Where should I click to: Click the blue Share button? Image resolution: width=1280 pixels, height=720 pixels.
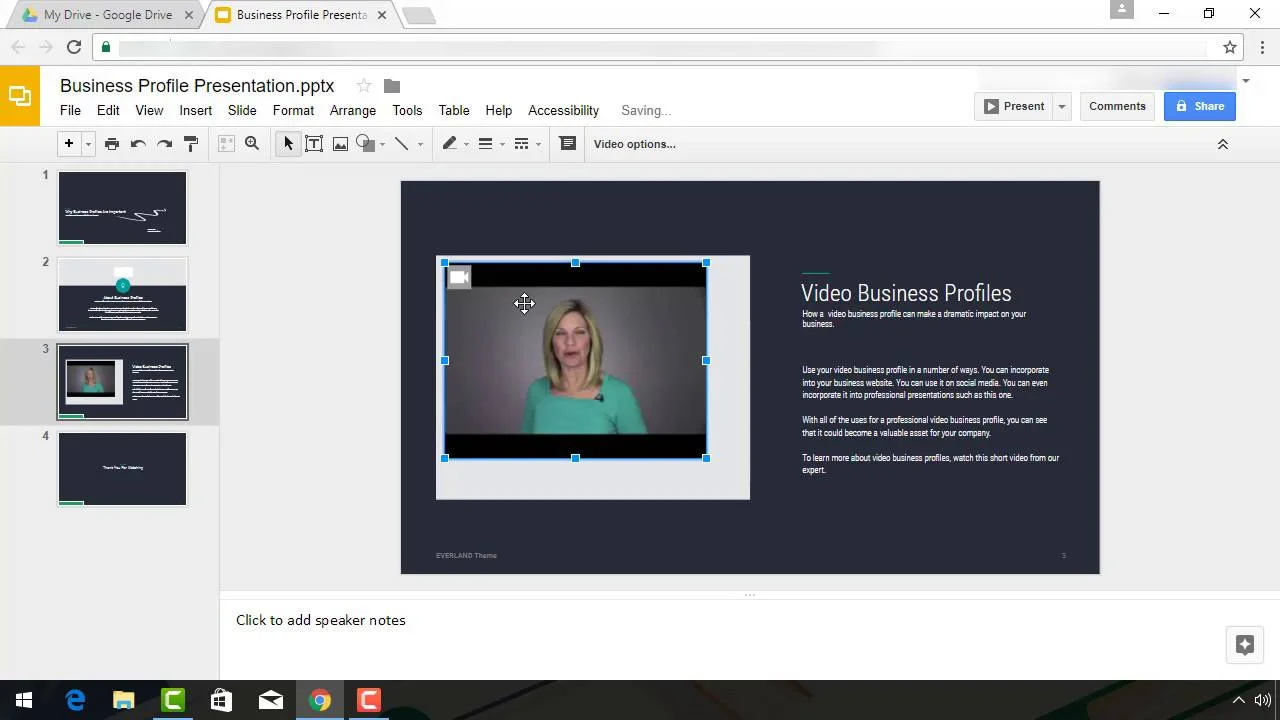[x=1200, y=106]
